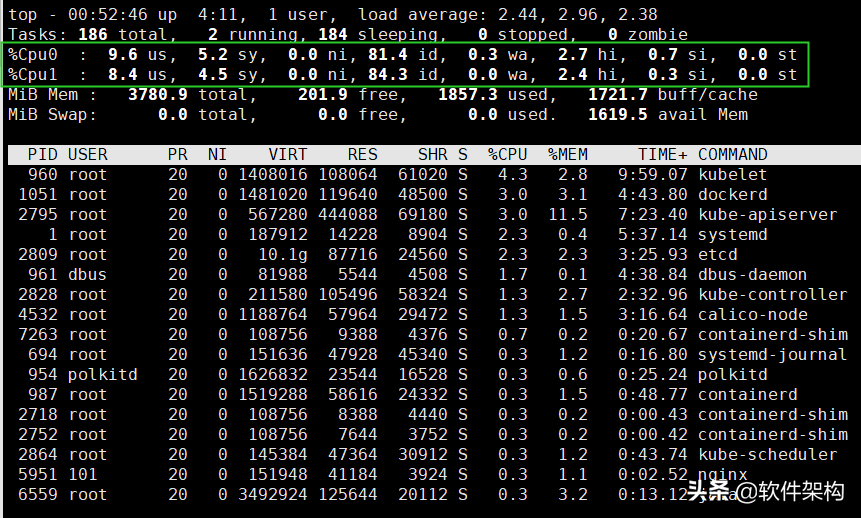Click the MiB Swap label

[x=52, y=114]
